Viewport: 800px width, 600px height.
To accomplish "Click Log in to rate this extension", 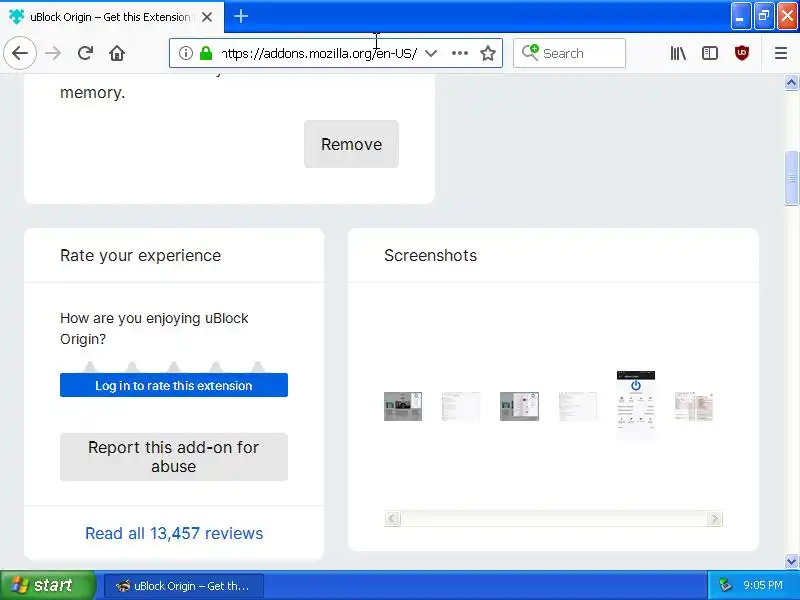I will click(174, 385).
